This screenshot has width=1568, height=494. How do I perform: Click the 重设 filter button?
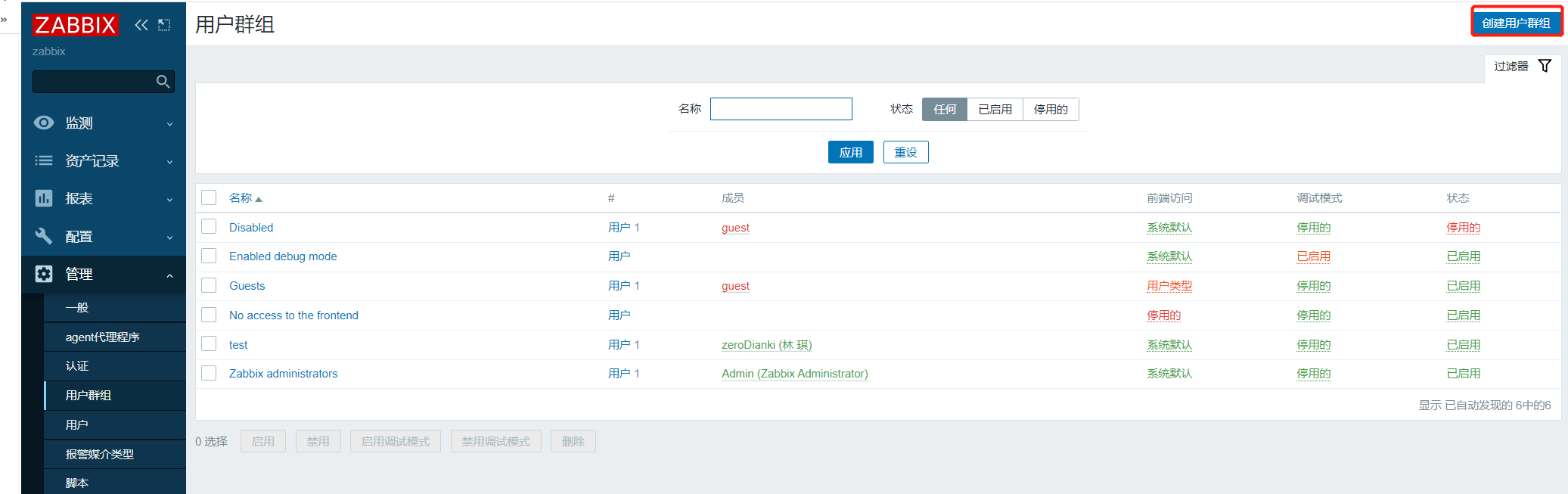point(906,153)
